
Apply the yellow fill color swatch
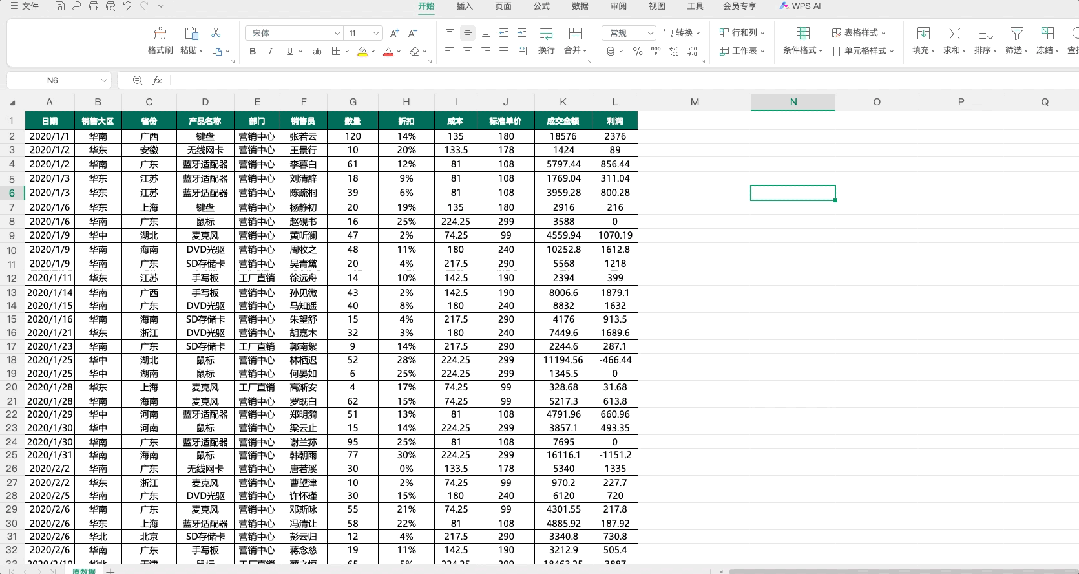point(362,52)
